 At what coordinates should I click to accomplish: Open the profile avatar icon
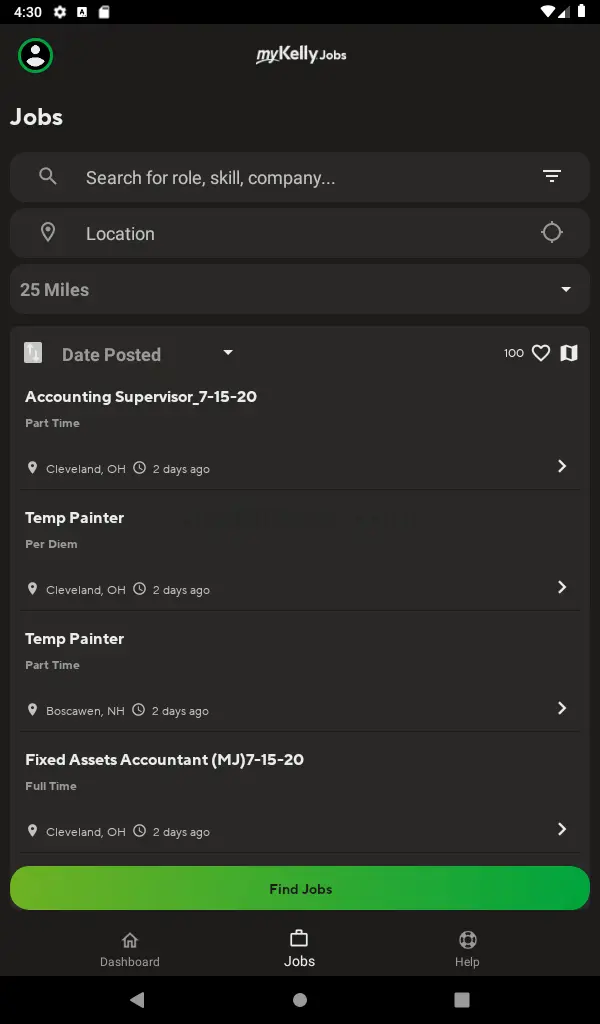36,55
